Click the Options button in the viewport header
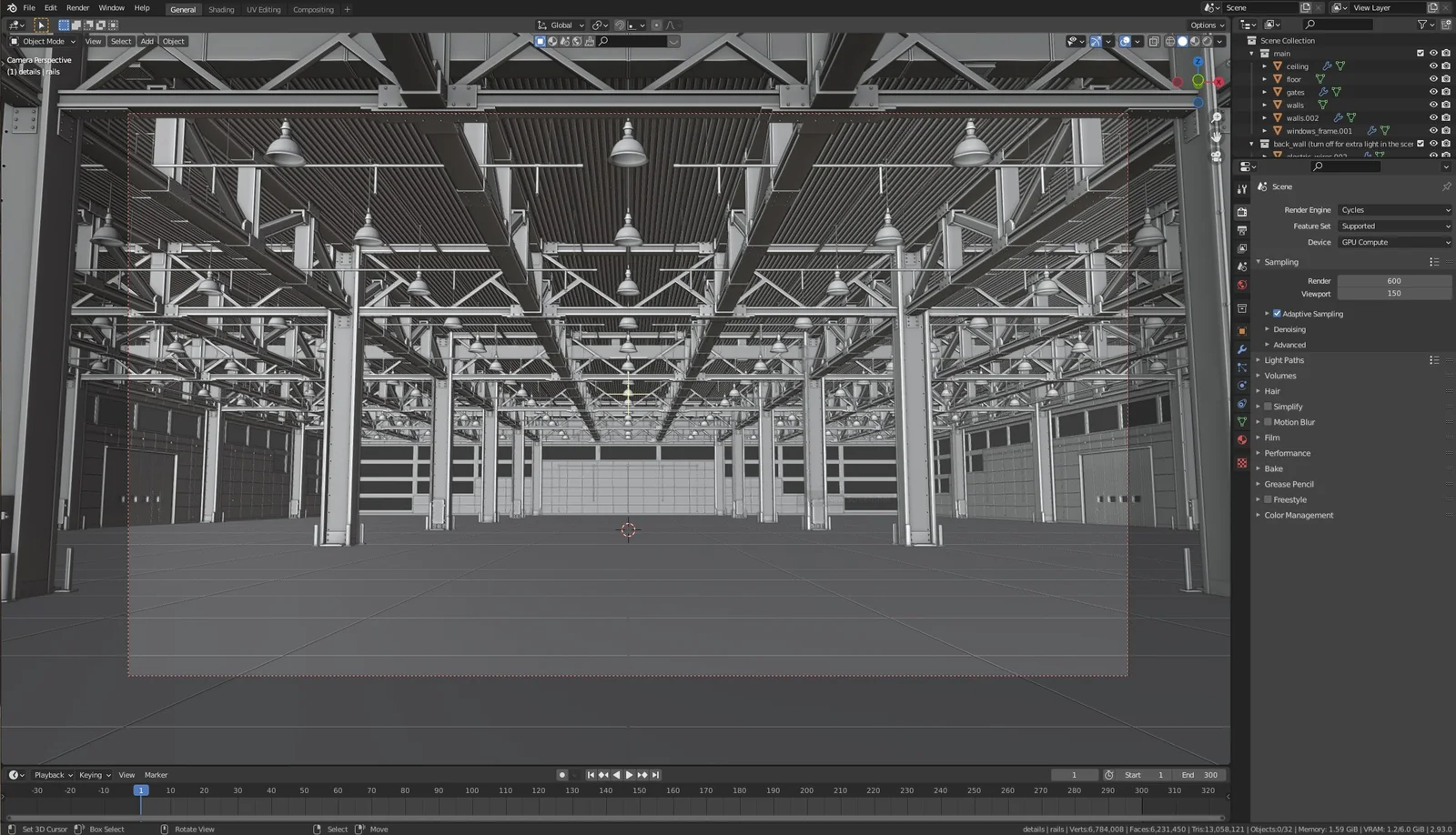This screenshot has width=1456, height=835. (1204, 25)
